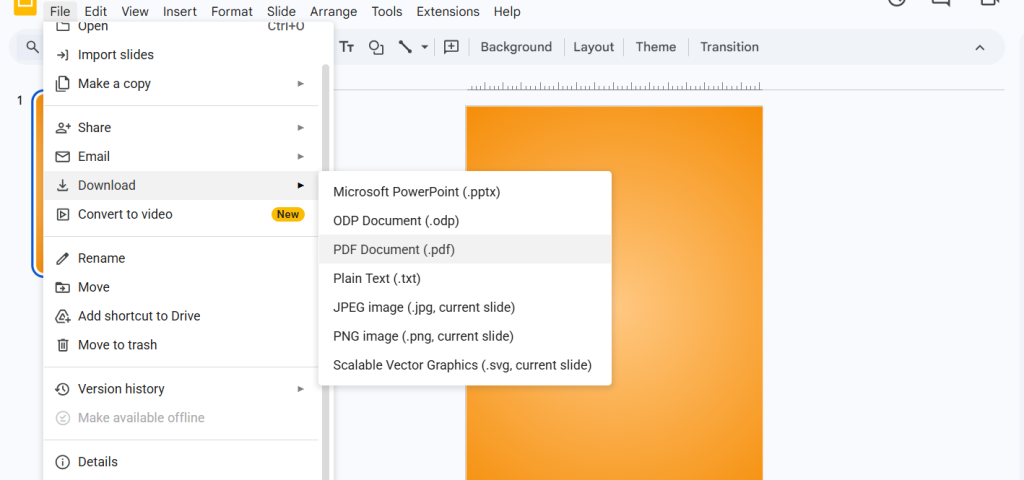
Task: Open the line tool dropdown arrow
Action: [425, 47]
